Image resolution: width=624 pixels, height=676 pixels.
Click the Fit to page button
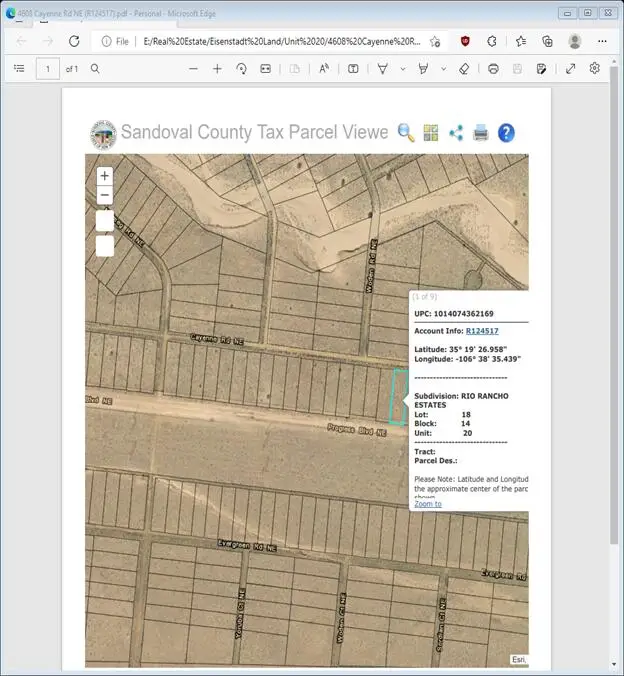point(266,69)
